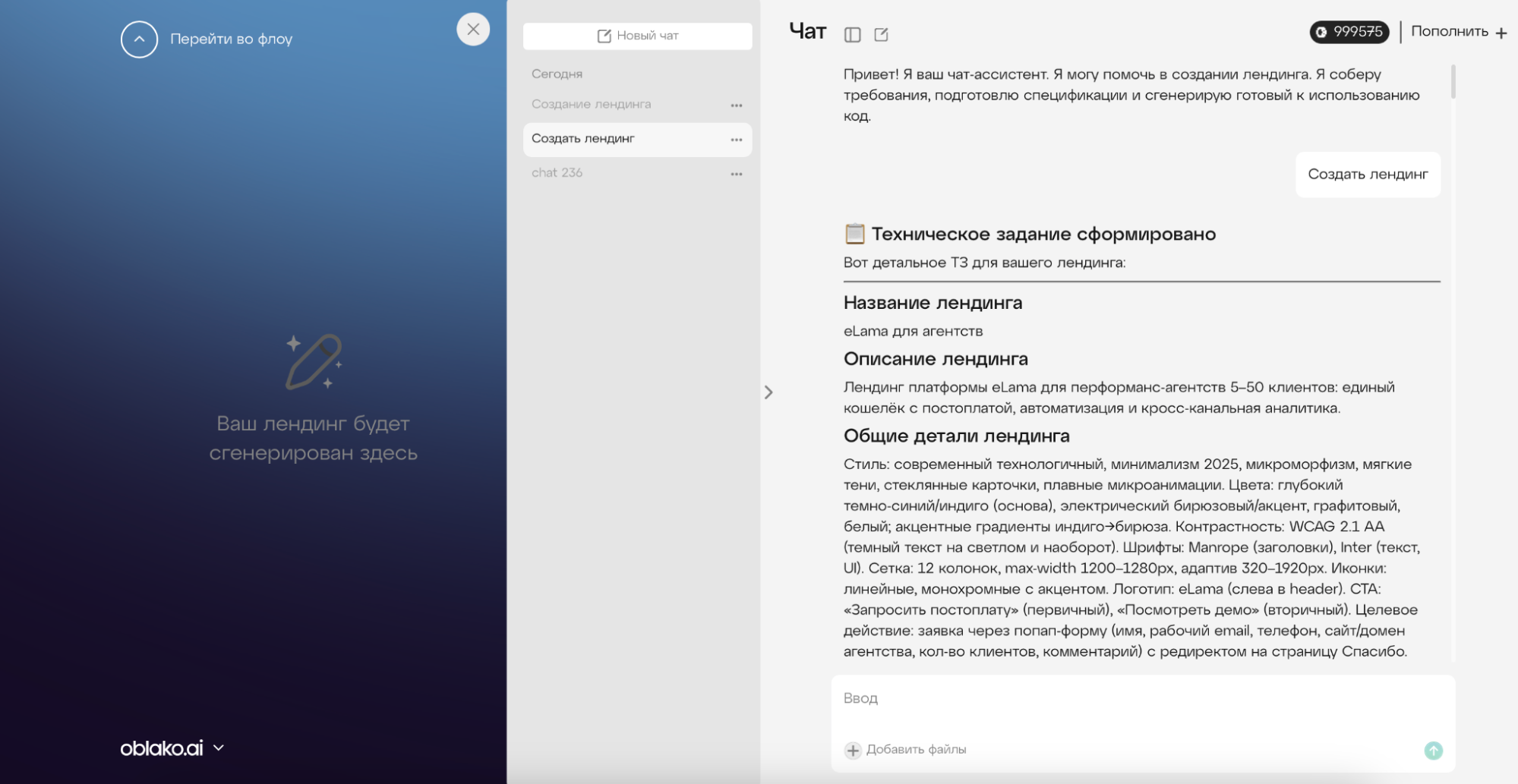Open the compose icon next to Чат title
This screenshot has width=1518, height=784.
click(882, 33)
